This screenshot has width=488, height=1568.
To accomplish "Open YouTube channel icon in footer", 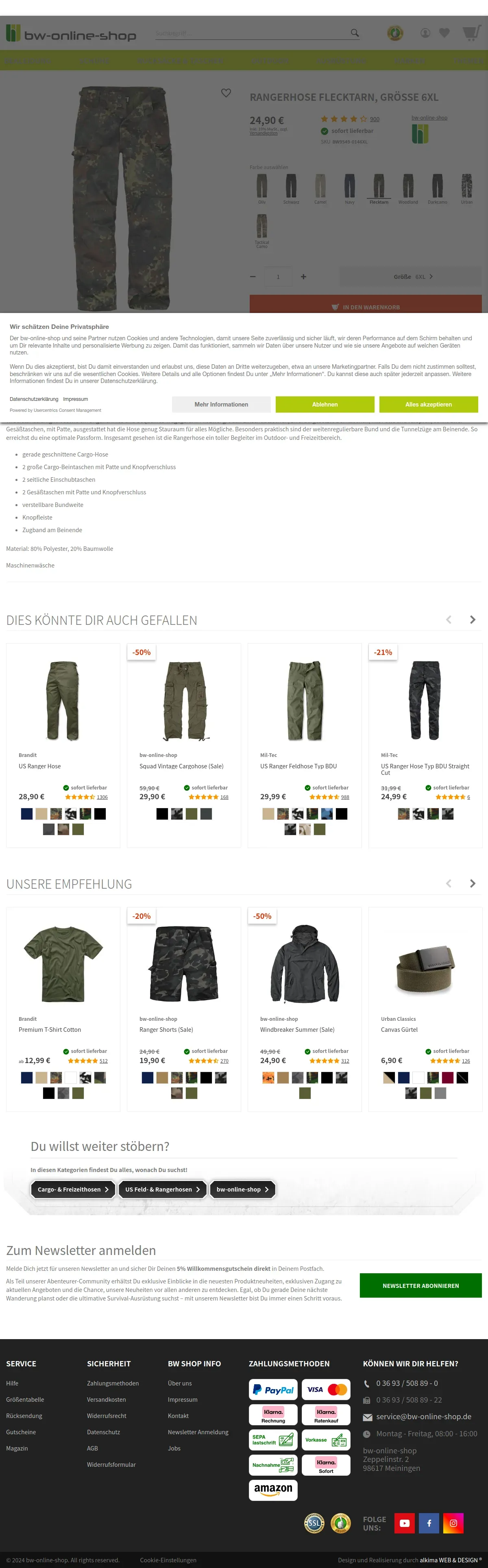I will click(x=405, y=1523).
